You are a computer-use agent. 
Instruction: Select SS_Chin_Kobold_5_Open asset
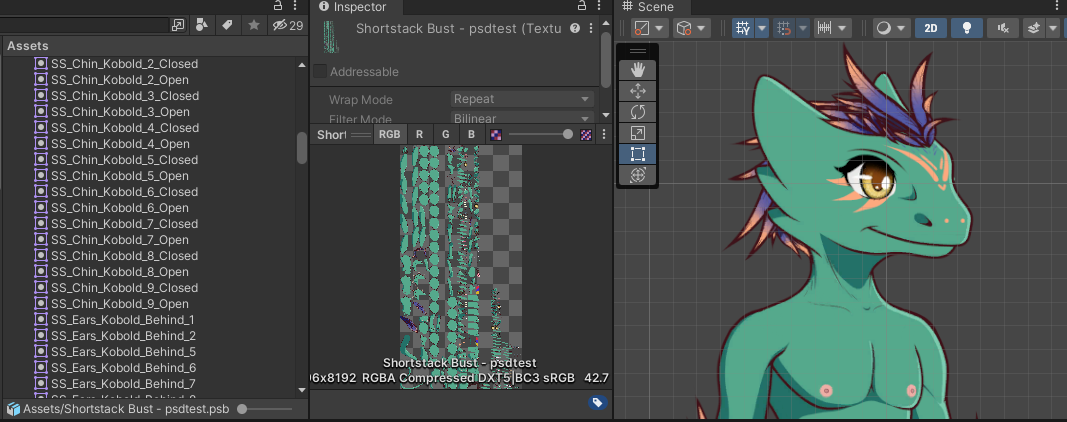119,176
